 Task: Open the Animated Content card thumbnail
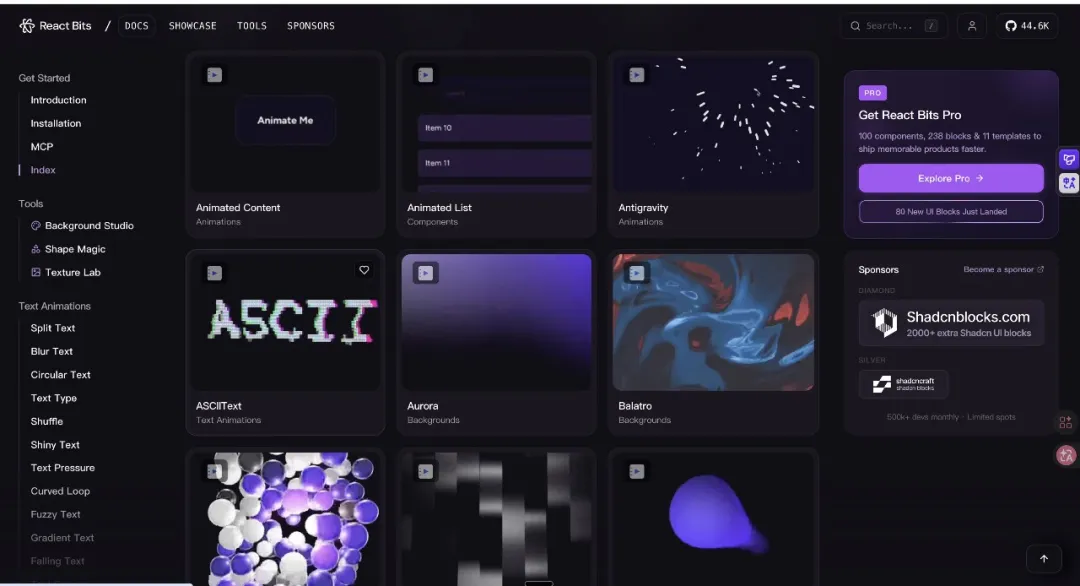coord(285,123)
